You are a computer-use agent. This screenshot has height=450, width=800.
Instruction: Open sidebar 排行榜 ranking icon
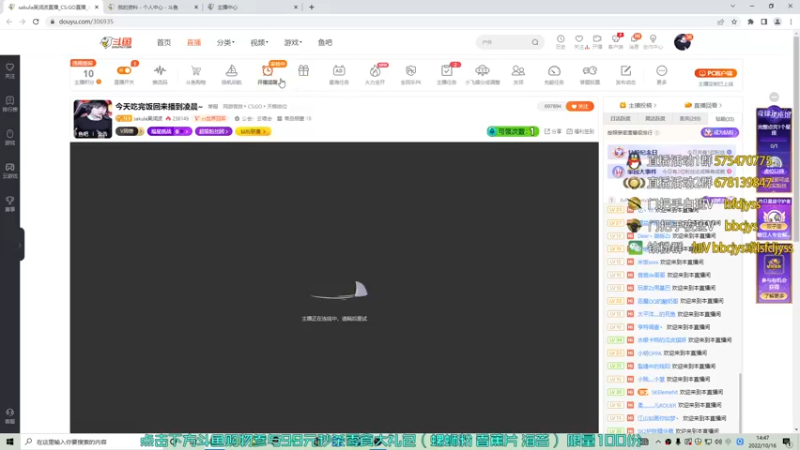coord(10,104)
